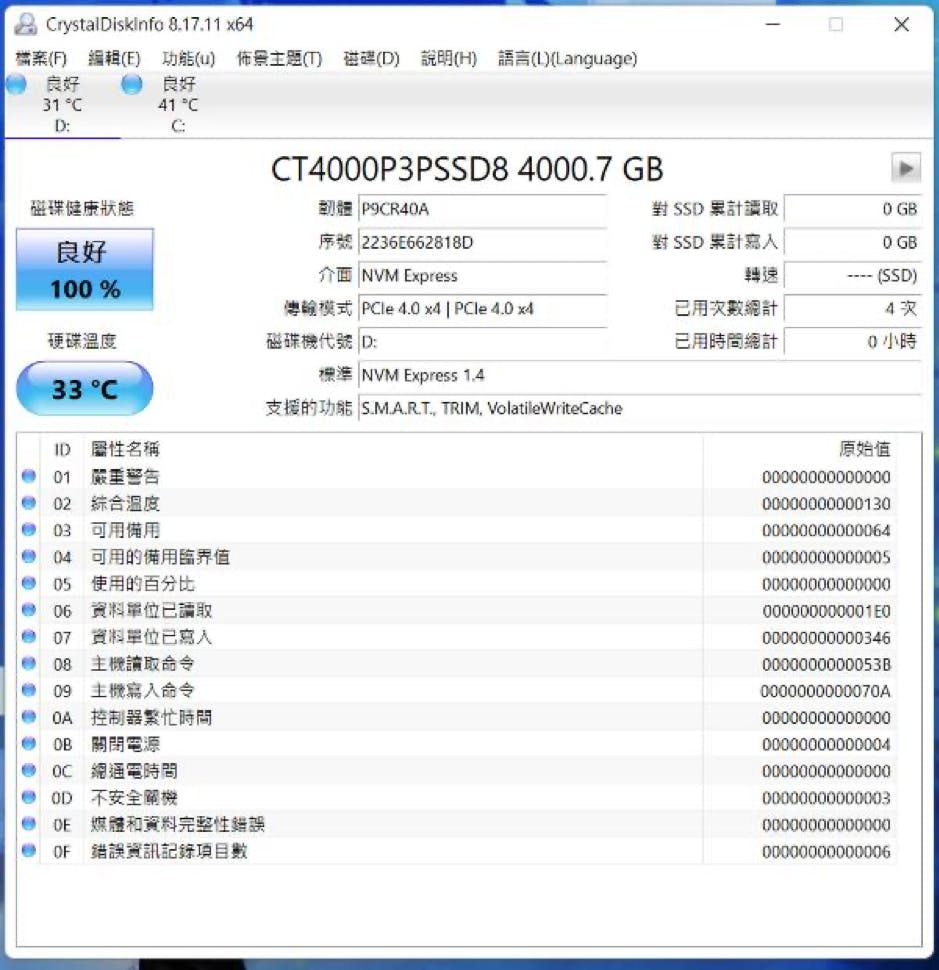Click status dot of row 0F 錯誤資訊記錄項目數
This screenshot has height=970, width=939.
(28, 850)
